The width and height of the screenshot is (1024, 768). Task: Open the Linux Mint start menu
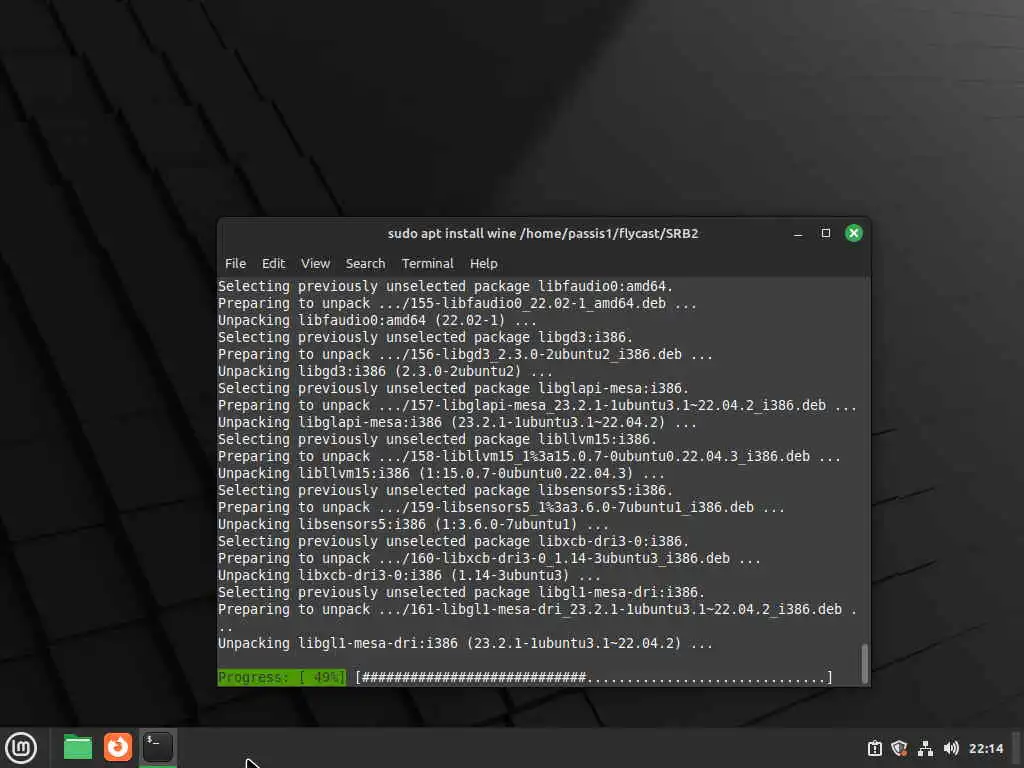(21, 748)
